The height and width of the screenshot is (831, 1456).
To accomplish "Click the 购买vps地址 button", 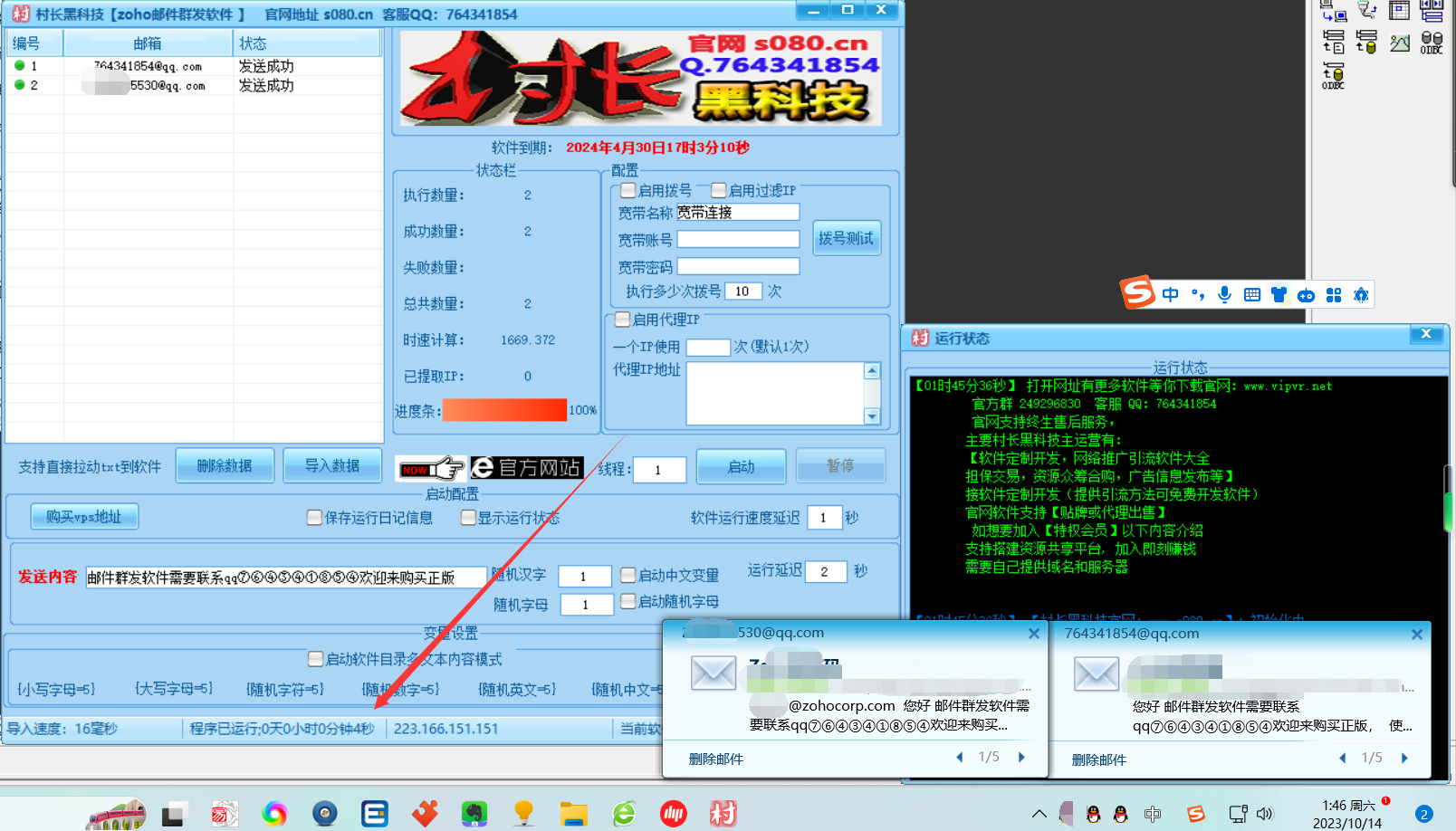I will coord(84,517).
